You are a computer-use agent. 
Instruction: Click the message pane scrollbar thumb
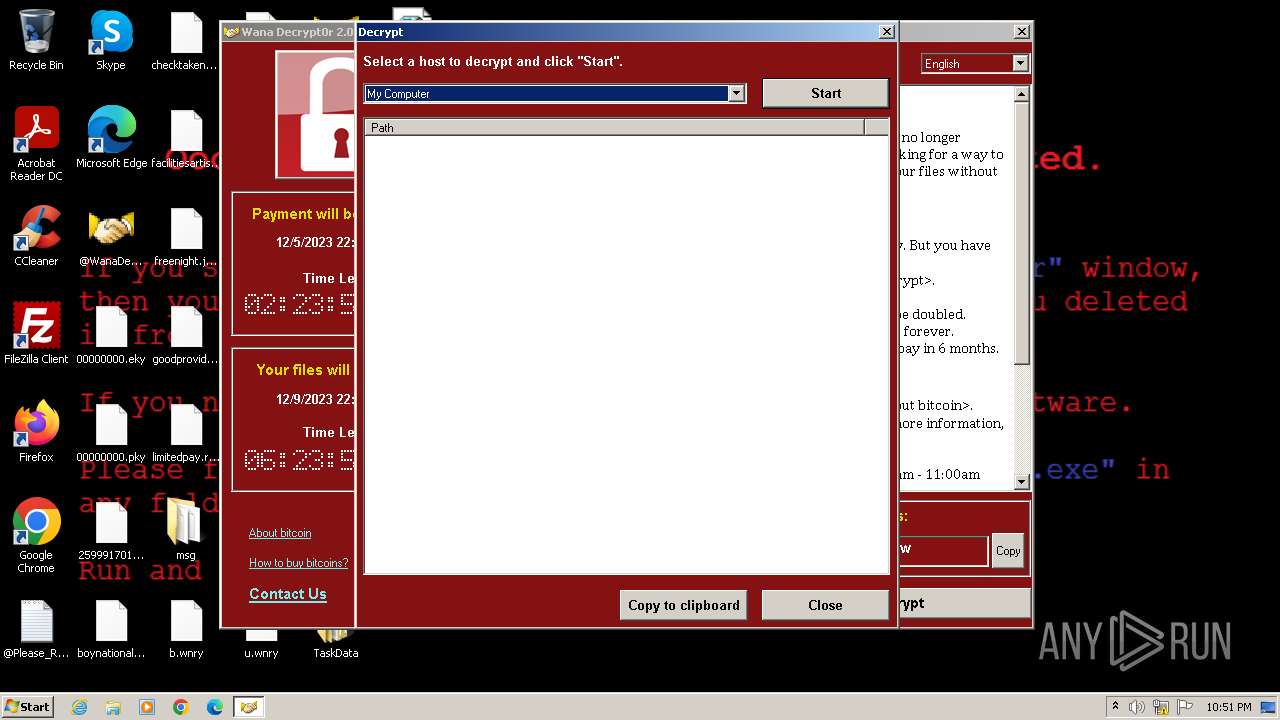[x=1021, y=233]
